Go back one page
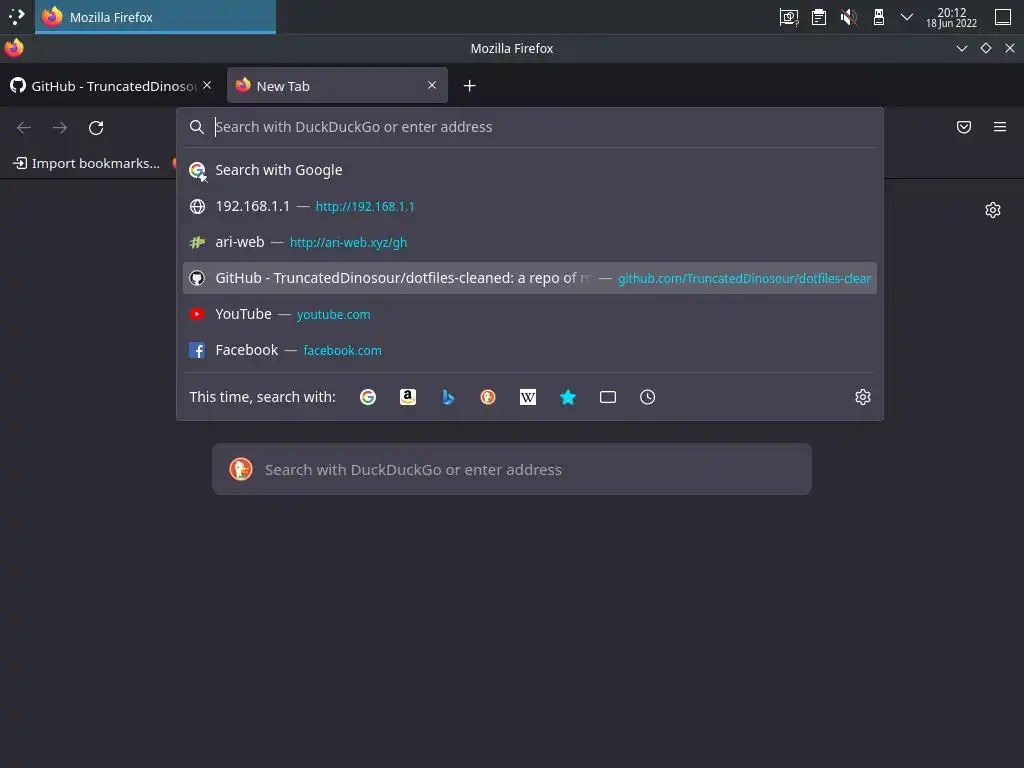The height and width of the screenshot is (768, 1024). click(x=24, y=127)
